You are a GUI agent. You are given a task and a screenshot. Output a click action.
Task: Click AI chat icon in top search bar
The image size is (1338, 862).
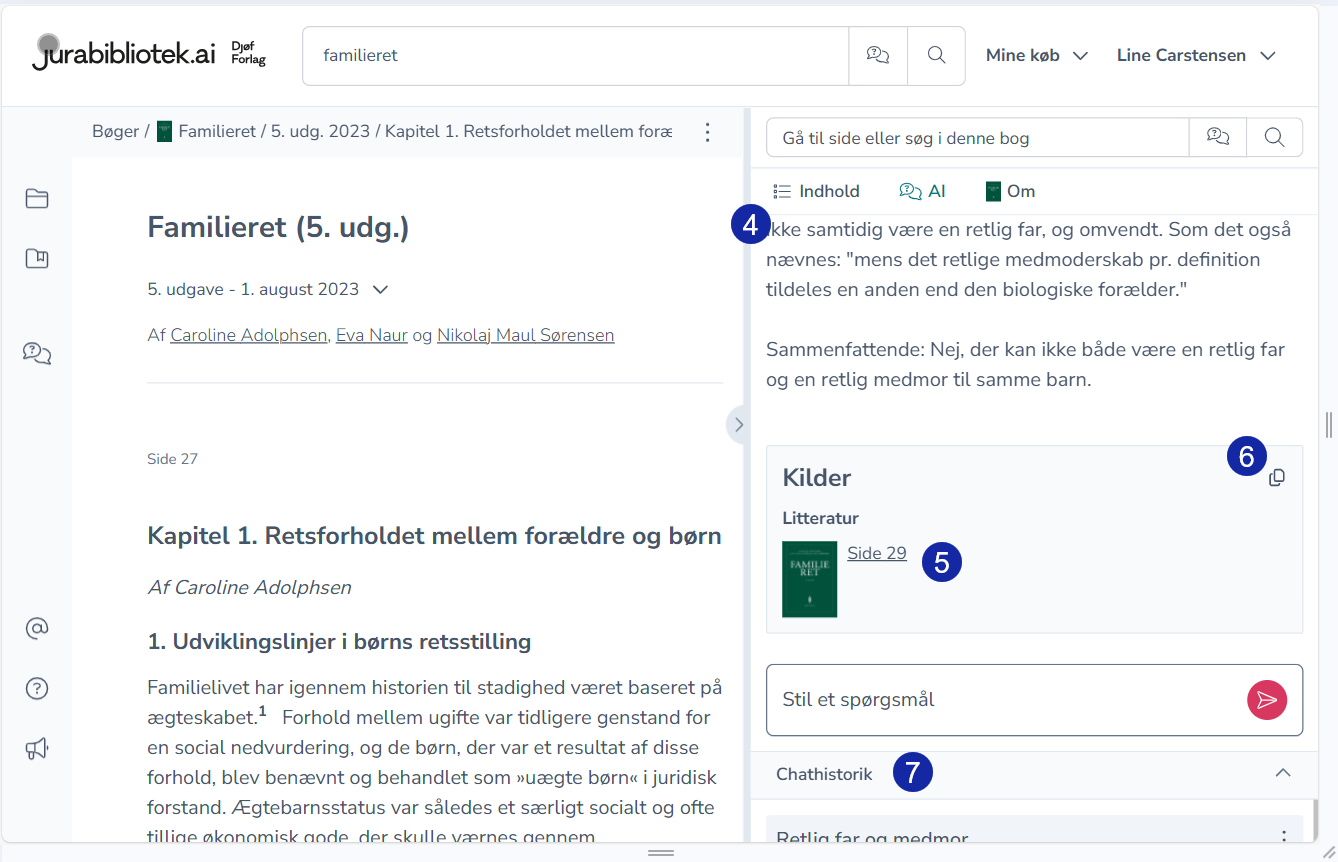pos(878,56)
